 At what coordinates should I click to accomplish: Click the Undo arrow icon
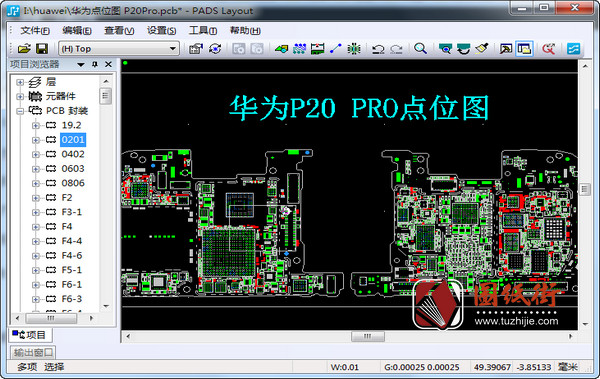[x=378, y=49]
